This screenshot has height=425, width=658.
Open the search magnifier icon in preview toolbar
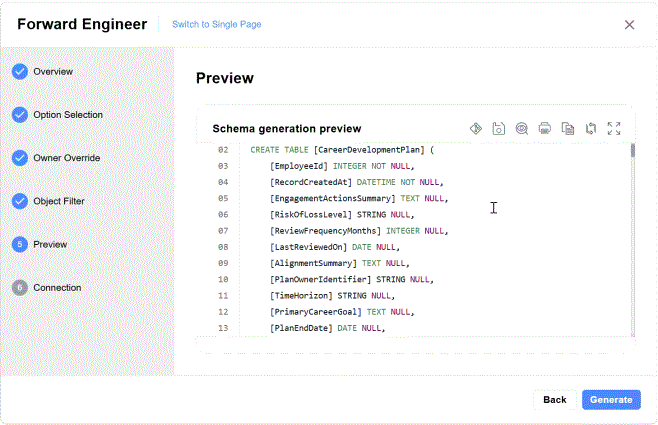[x=522, y=128]
